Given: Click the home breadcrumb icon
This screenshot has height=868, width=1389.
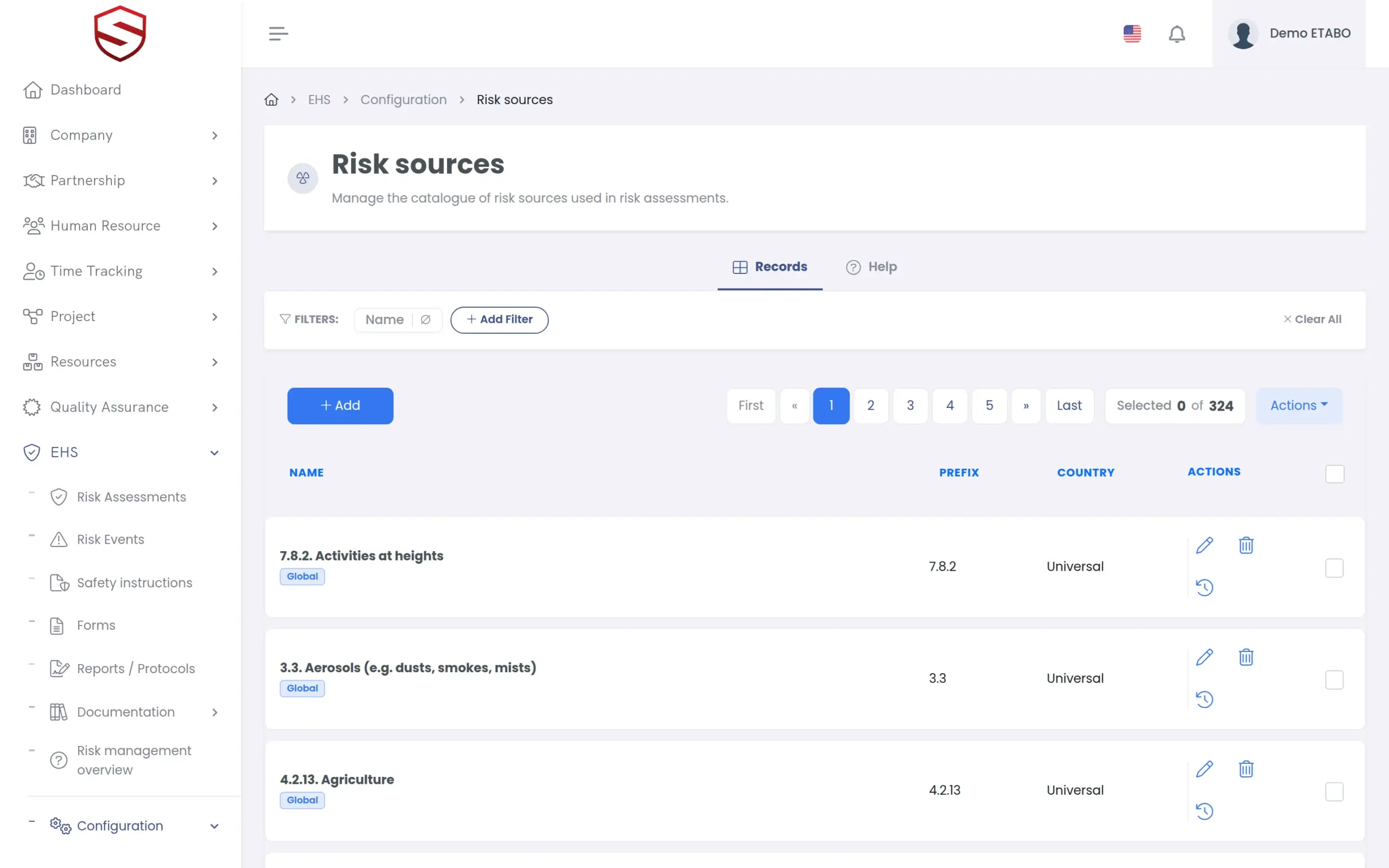Looking at the screenshot, I should coord(271,100).
